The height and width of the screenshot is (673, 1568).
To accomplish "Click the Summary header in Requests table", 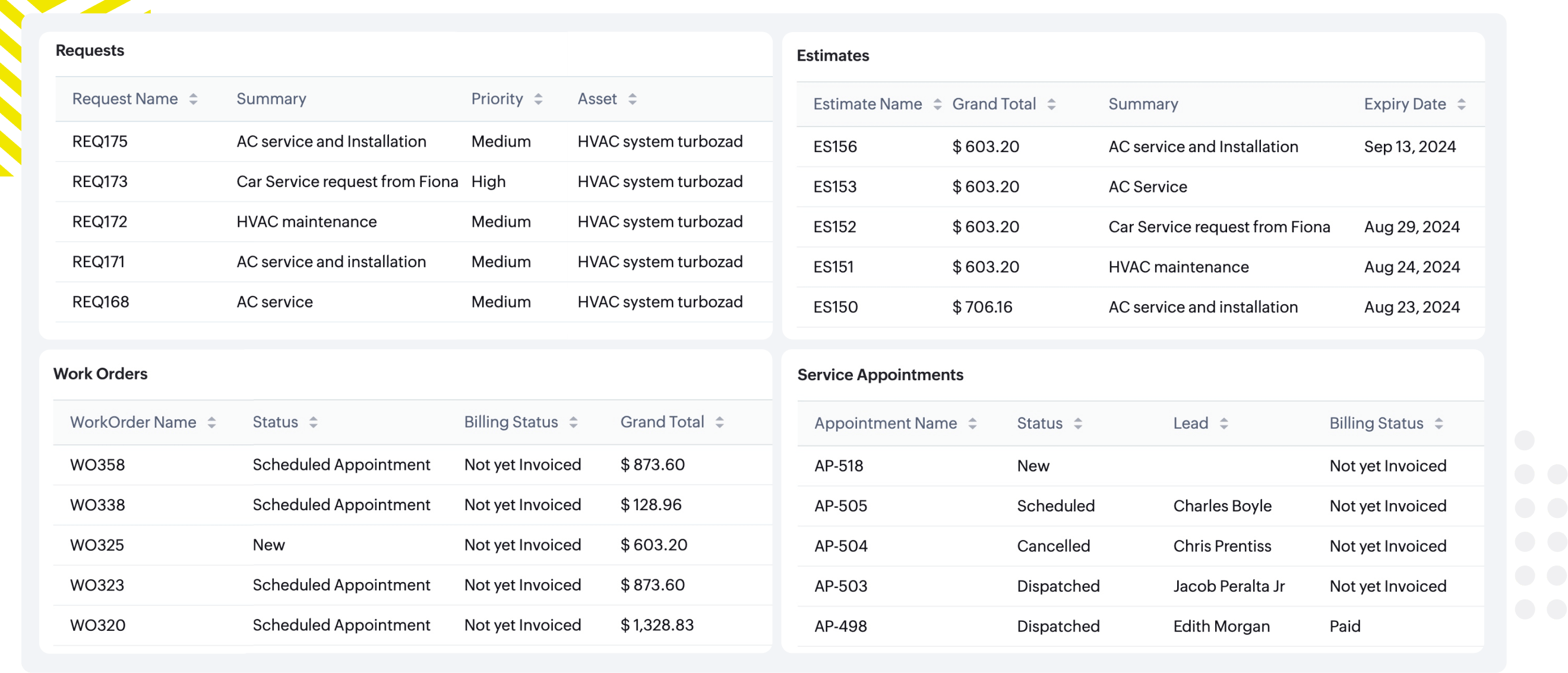I will pyautogui.click(x=271, y=99).
